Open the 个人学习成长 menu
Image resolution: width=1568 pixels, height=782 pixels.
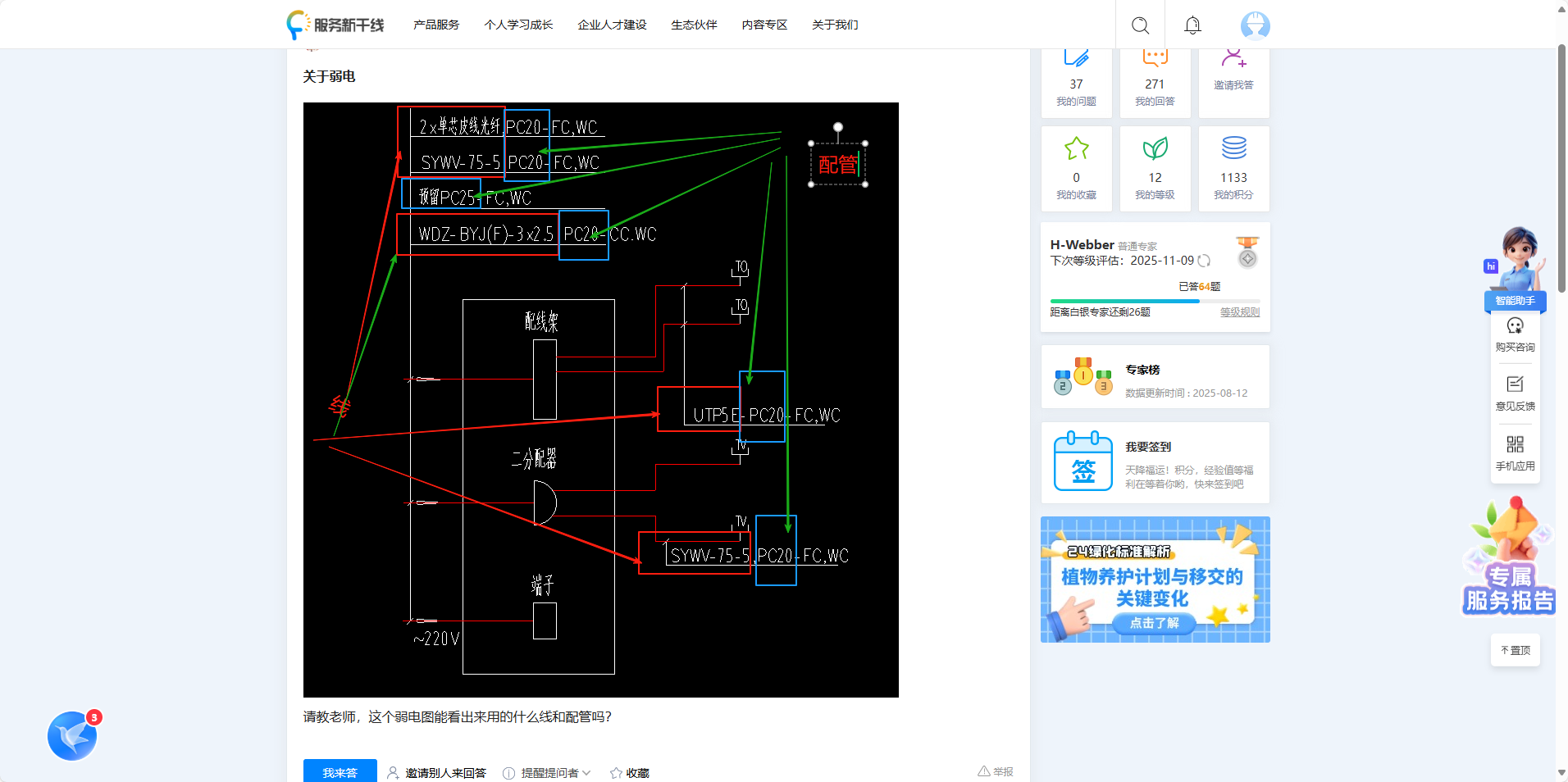[518, 25]
